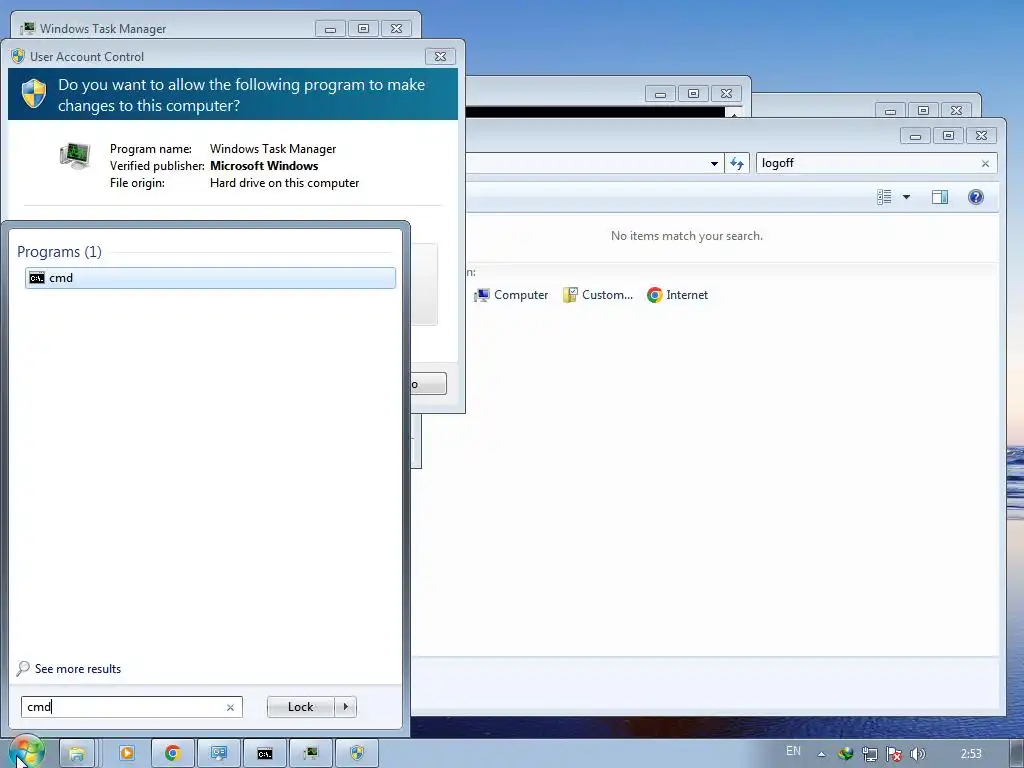
Task: Clear the logoff search in Explorer
Action: click(x=985, y=163)
